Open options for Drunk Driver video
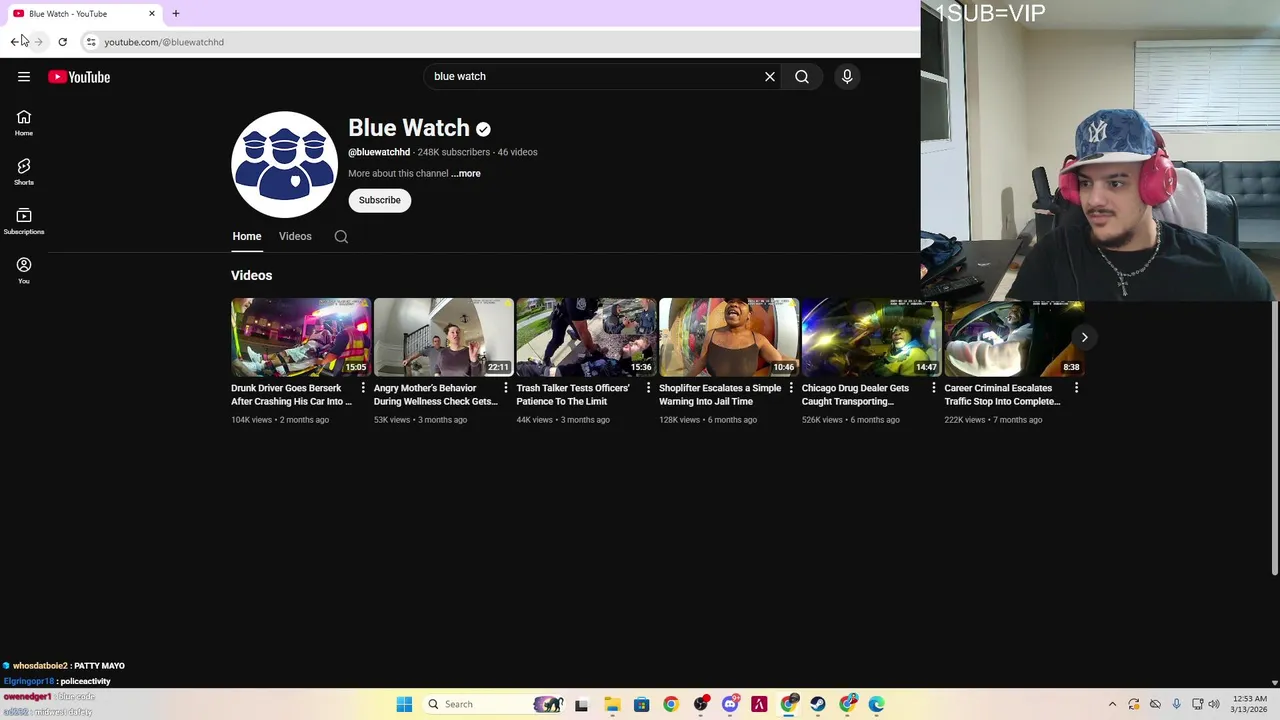The width and height of the screenshot is (1280, 720). tap(363, 388)
